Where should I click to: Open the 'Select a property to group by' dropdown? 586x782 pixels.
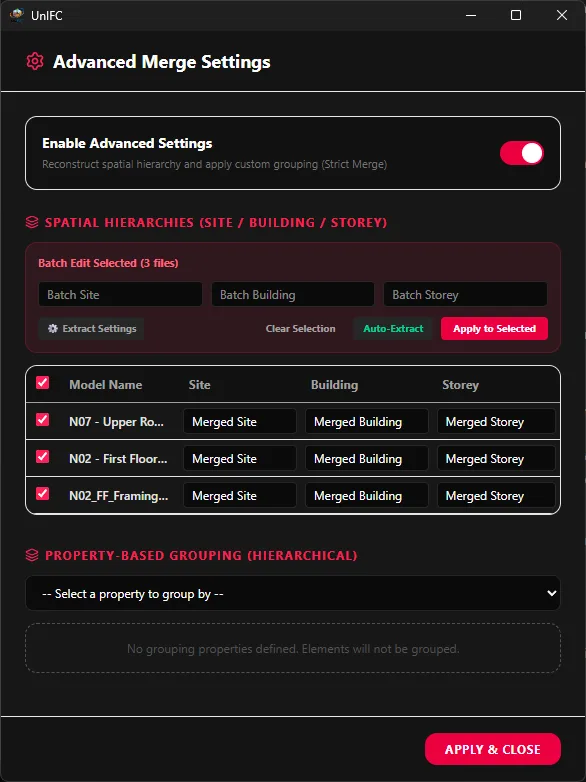click(x=293, y=593)
